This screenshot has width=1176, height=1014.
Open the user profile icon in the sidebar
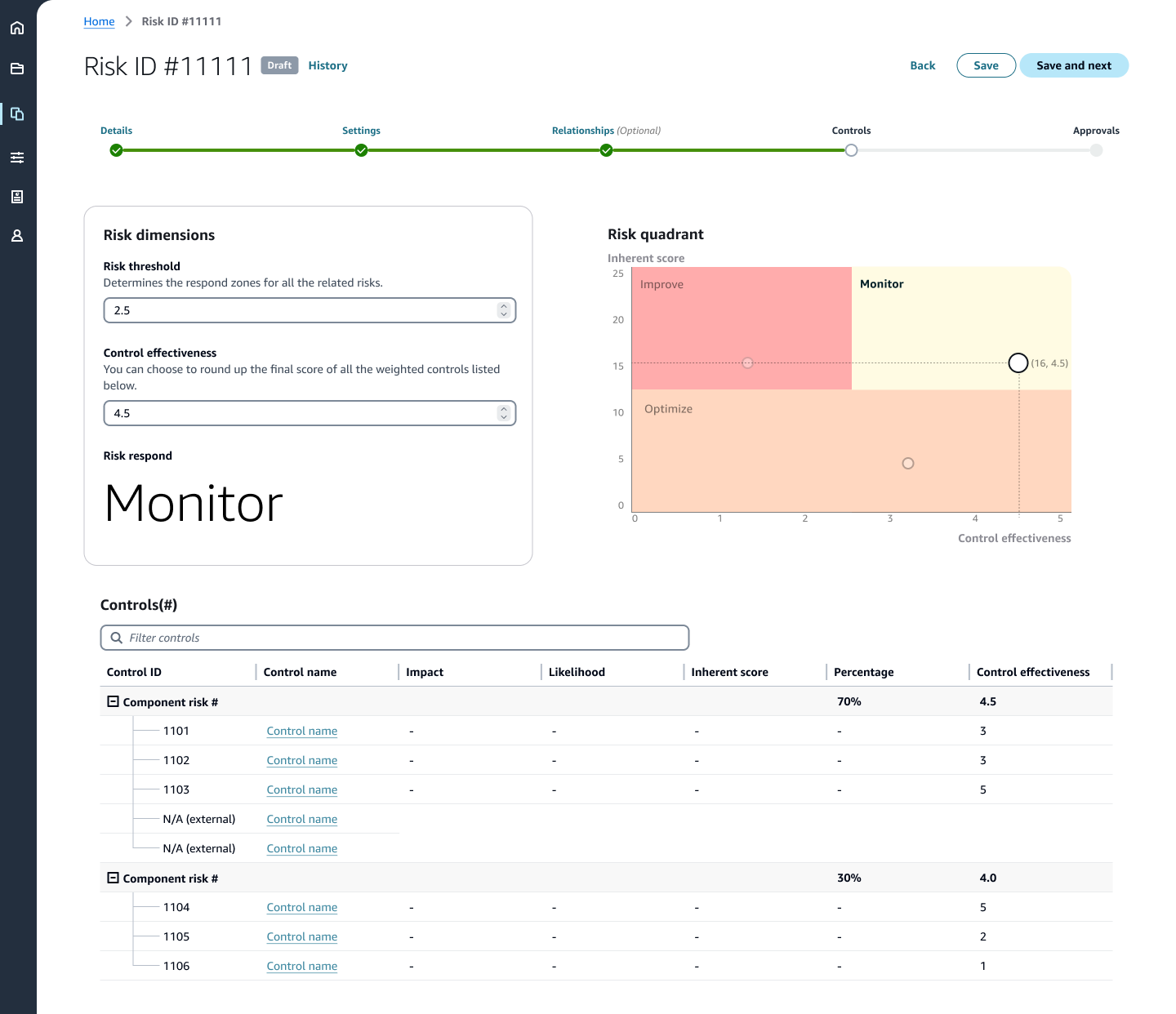pyautogui.click(x=17, y=236)
